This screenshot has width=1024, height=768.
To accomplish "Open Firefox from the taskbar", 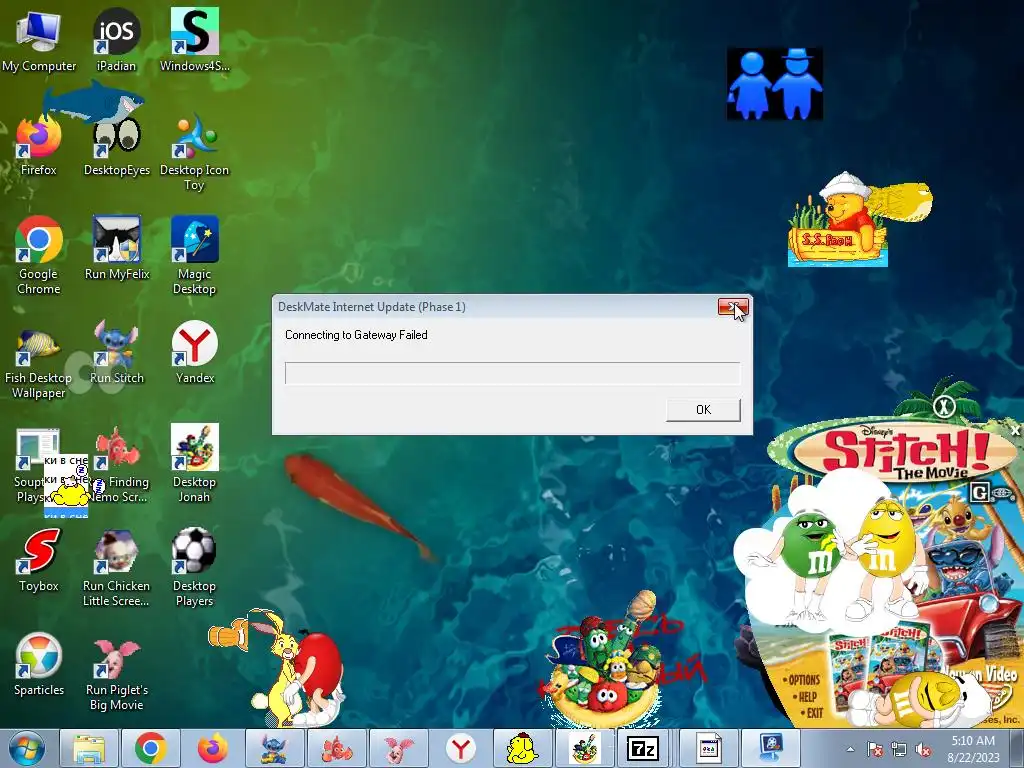I will click(x=213, y=748).
